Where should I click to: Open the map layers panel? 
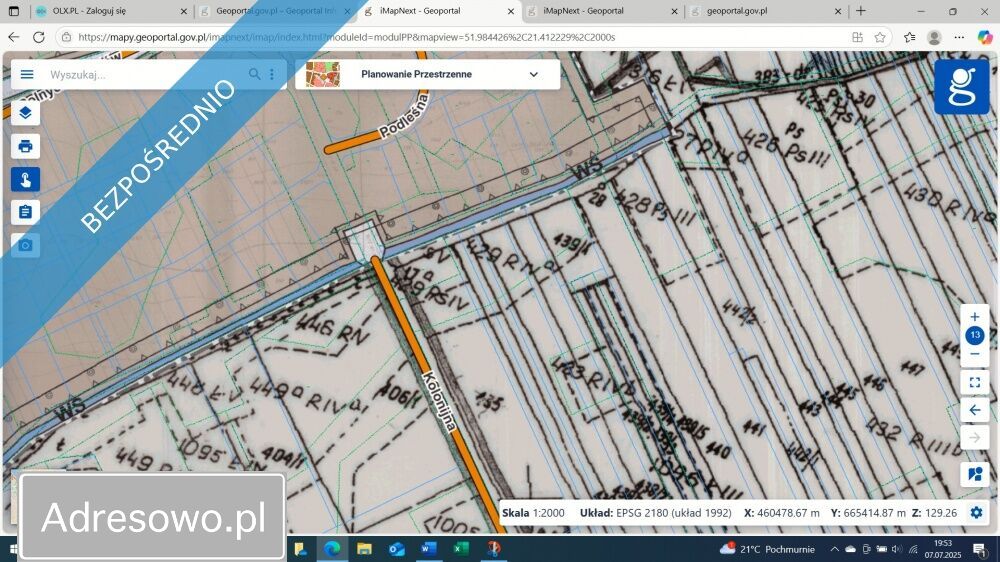(26, 113)
